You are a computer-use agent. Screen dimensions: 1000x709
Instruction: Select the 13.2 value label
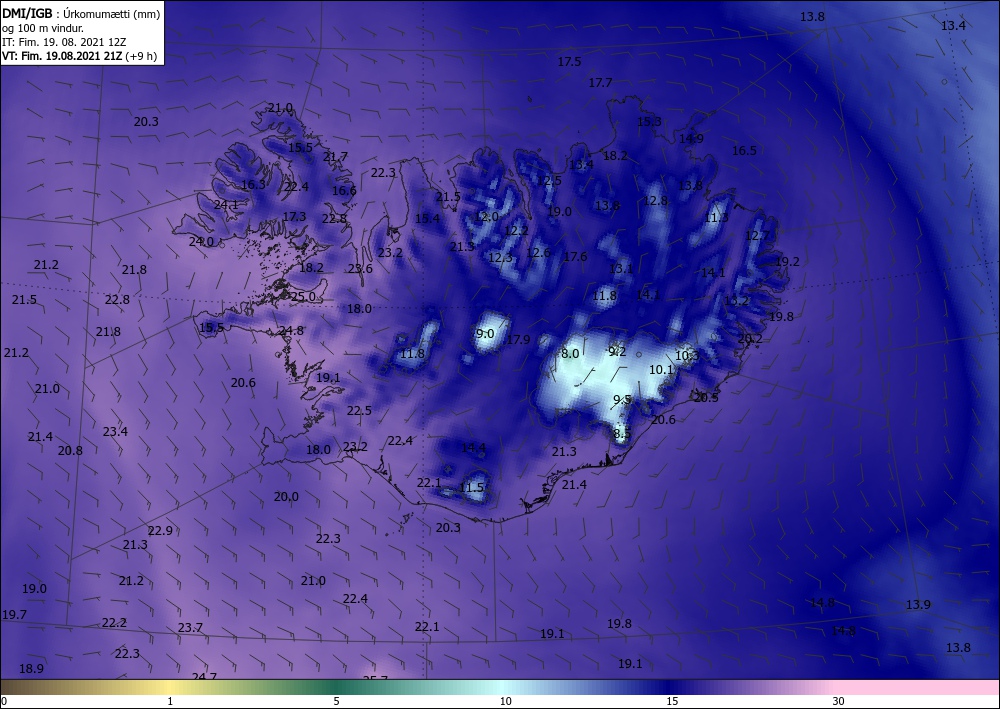(736, 300)
